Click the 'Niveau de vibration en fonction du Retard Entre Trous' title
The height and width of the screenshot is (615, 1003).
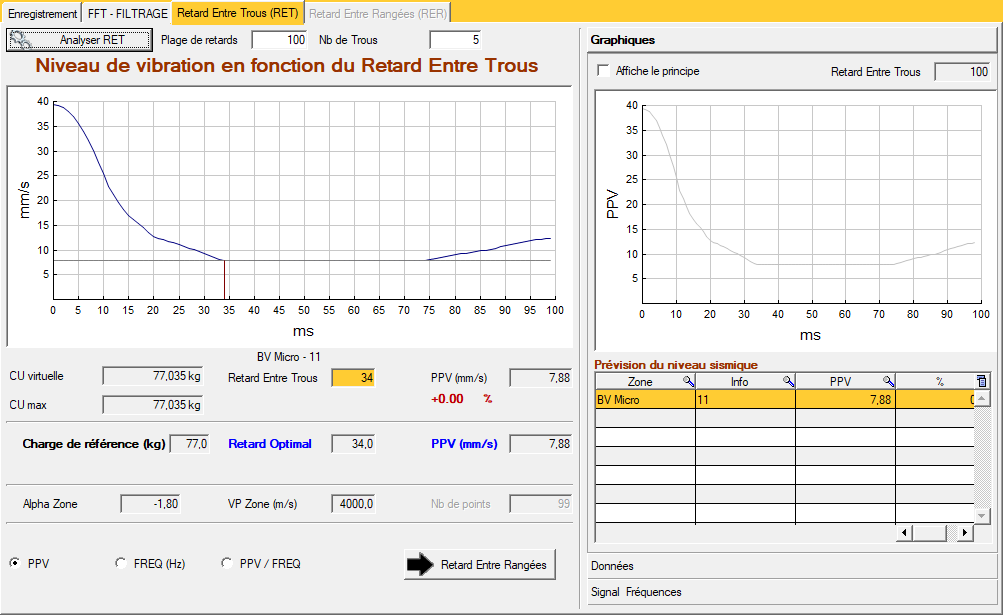(x=287, y=65)
